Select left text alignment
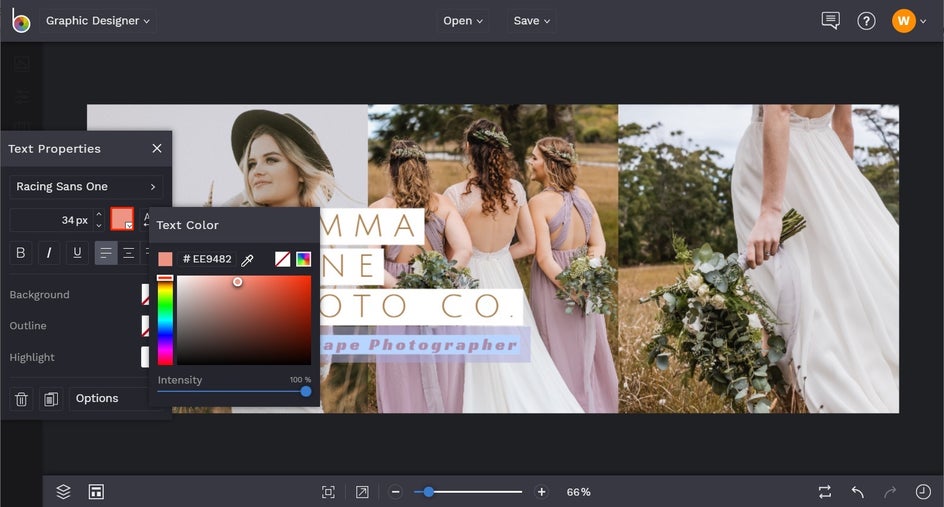This screenshot has height=507, width=944. pyautogui.click(x=106, y=253)
